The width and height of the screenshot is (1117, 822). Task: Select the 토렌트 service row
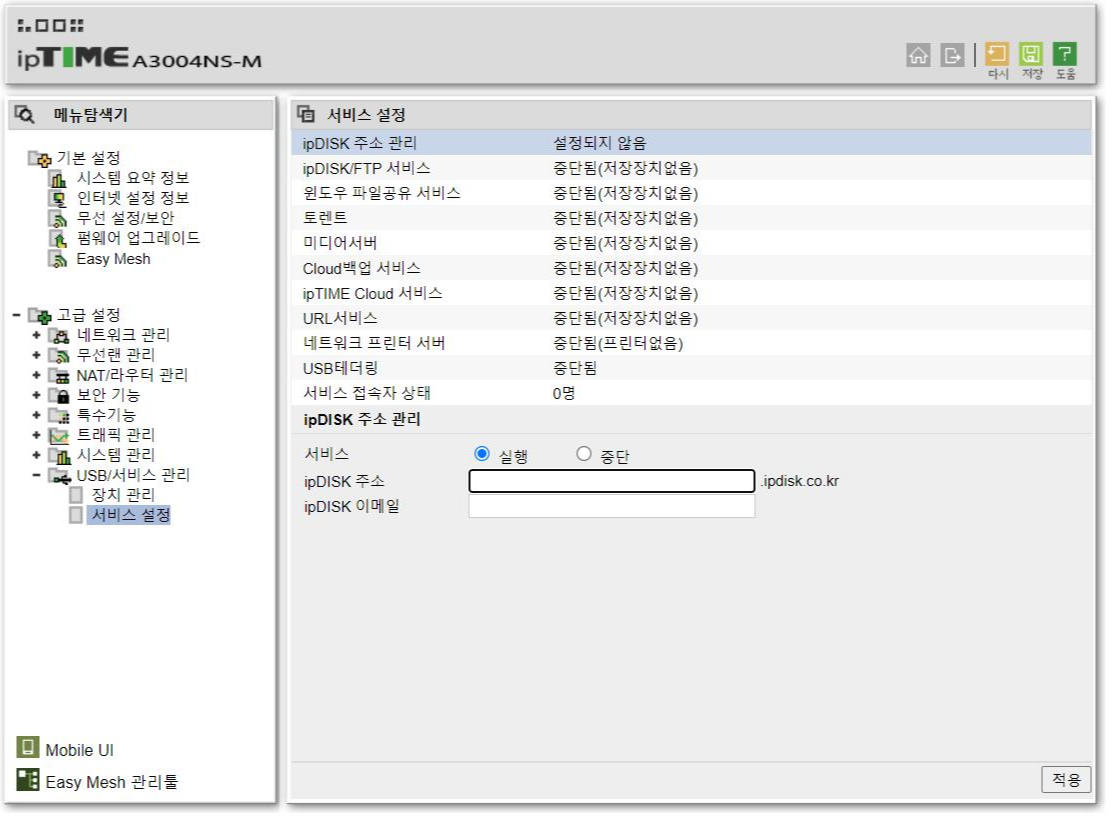pos(691,218)
